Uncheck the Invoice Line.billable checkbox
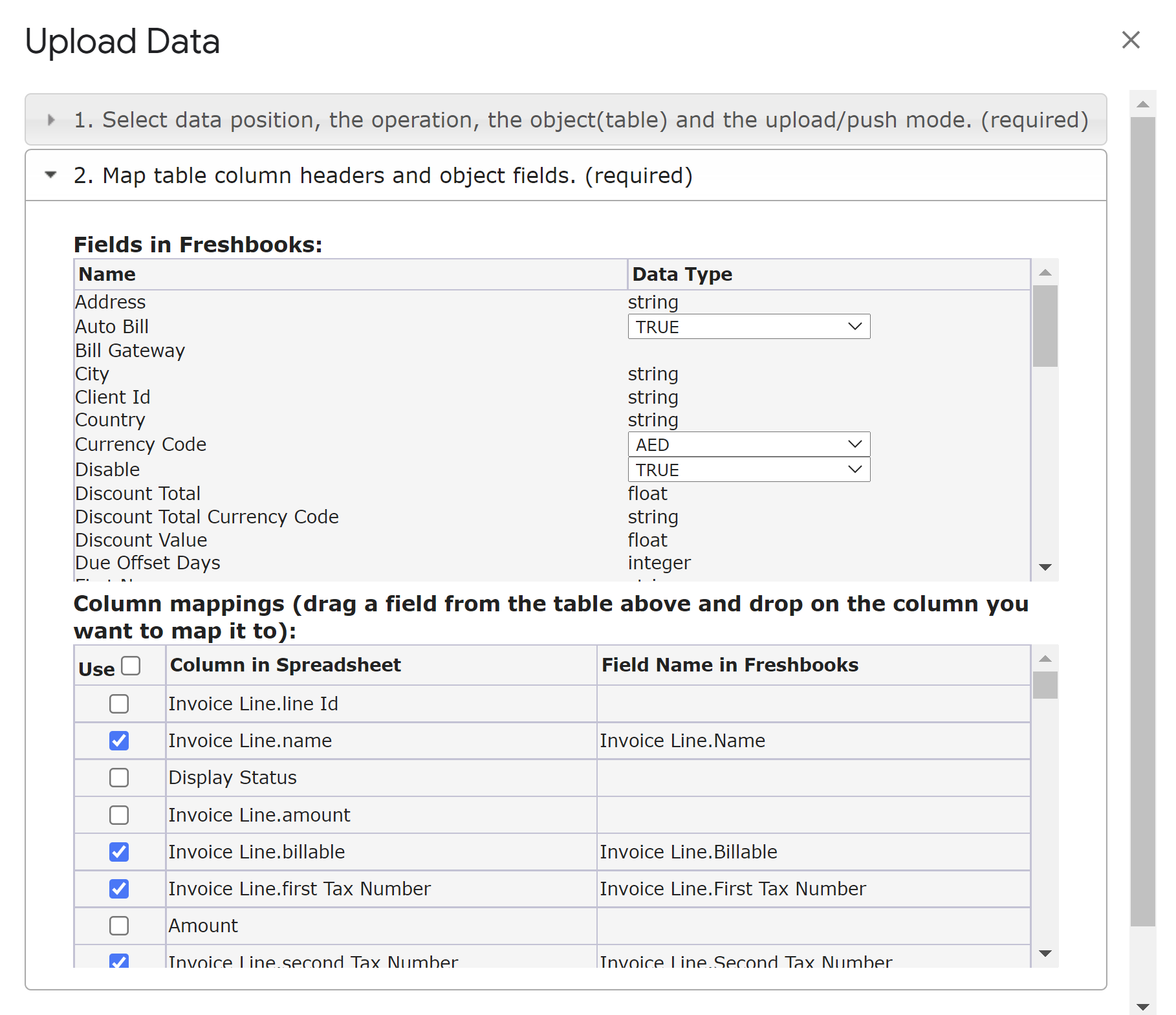The height and width of the screenshot is (1015, 1176). coord(119,852)
